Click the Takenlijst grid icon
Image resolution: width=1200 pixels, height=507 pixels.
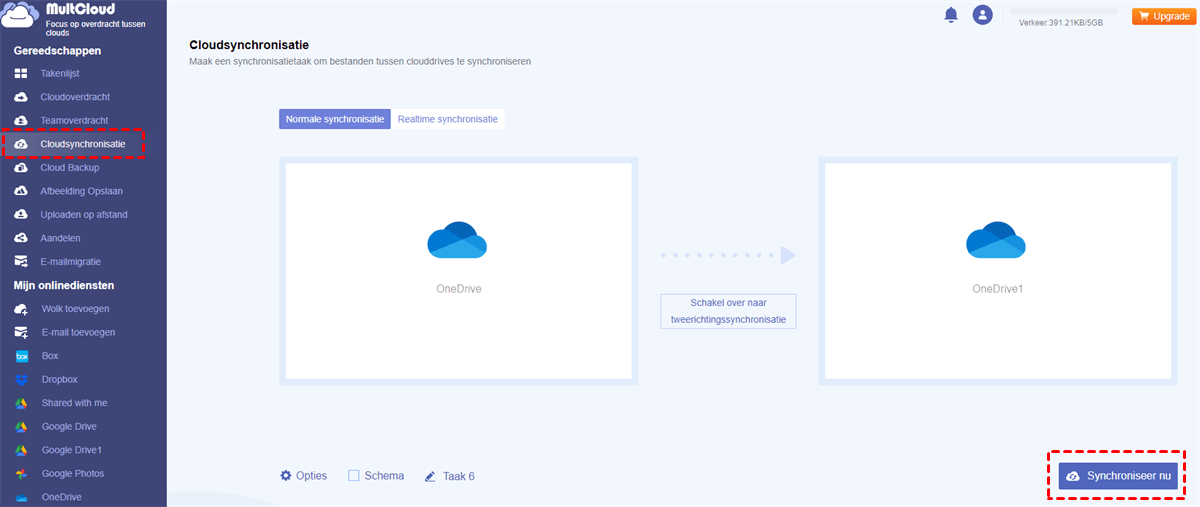click(21, 74)
